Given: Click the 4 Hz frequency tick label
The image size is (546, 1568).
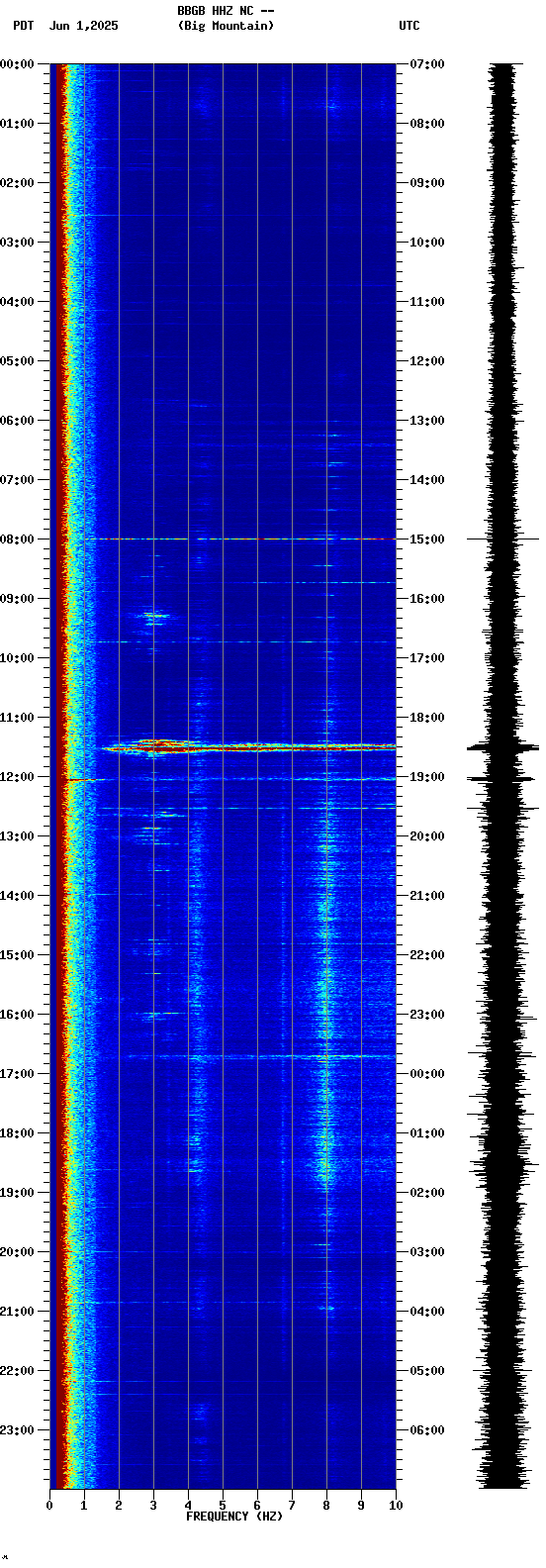Looking at the screenshot, I should [188, 1506].
